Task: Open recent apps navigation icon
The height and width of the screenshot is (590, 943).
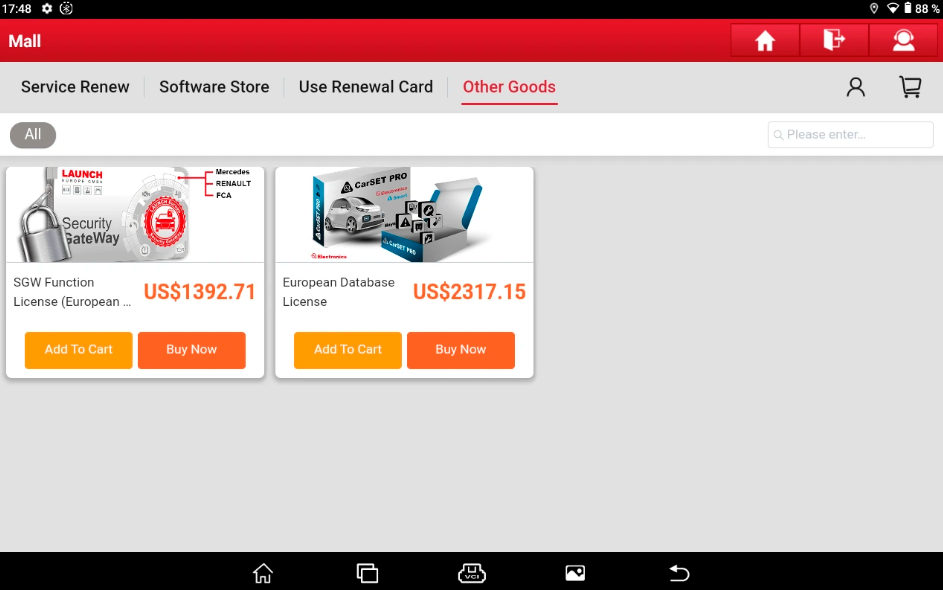Action: click(x=367, y=573)
